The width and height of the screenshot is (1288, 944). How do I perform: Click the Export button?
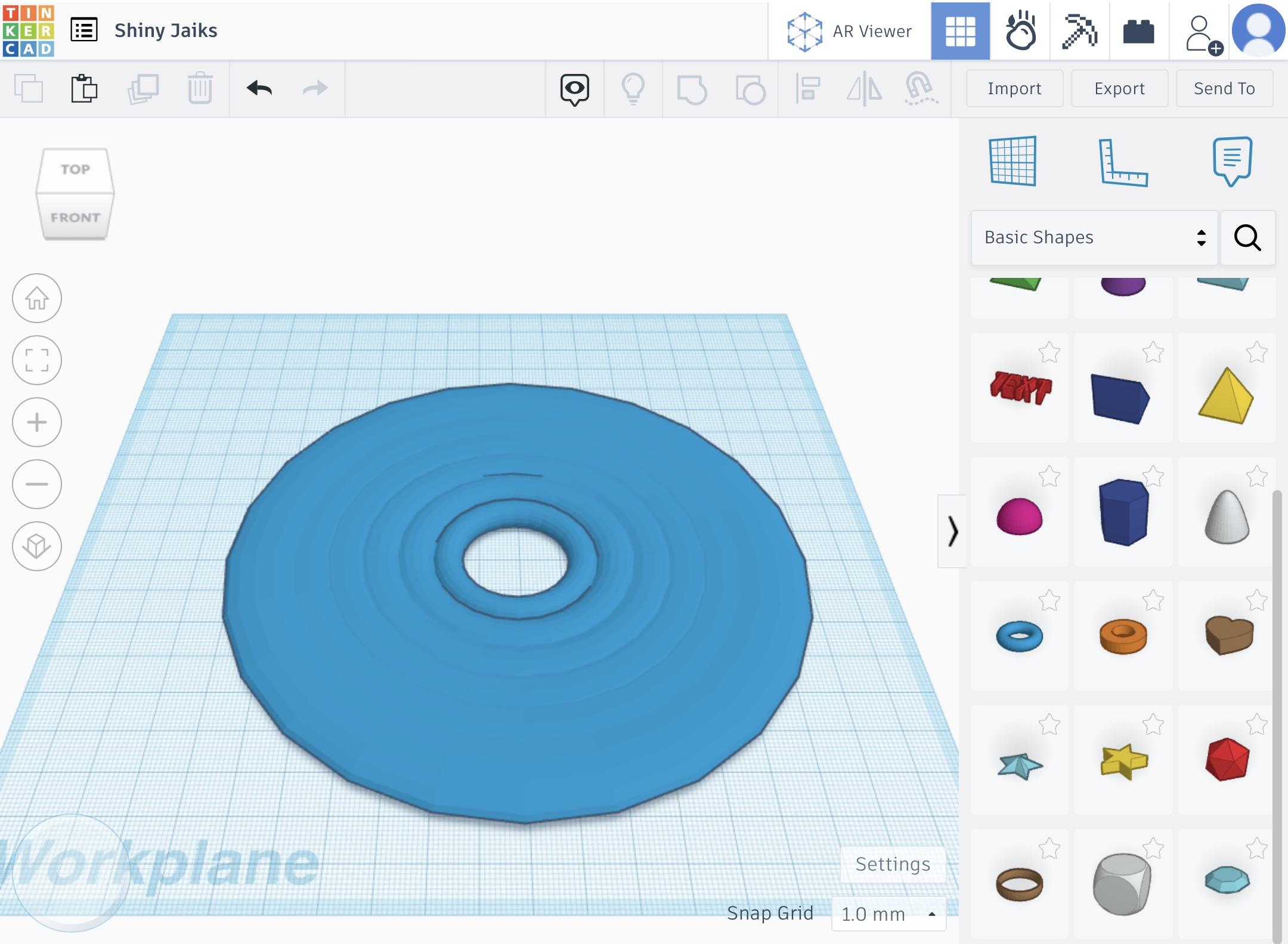(x=1119, y=89)
